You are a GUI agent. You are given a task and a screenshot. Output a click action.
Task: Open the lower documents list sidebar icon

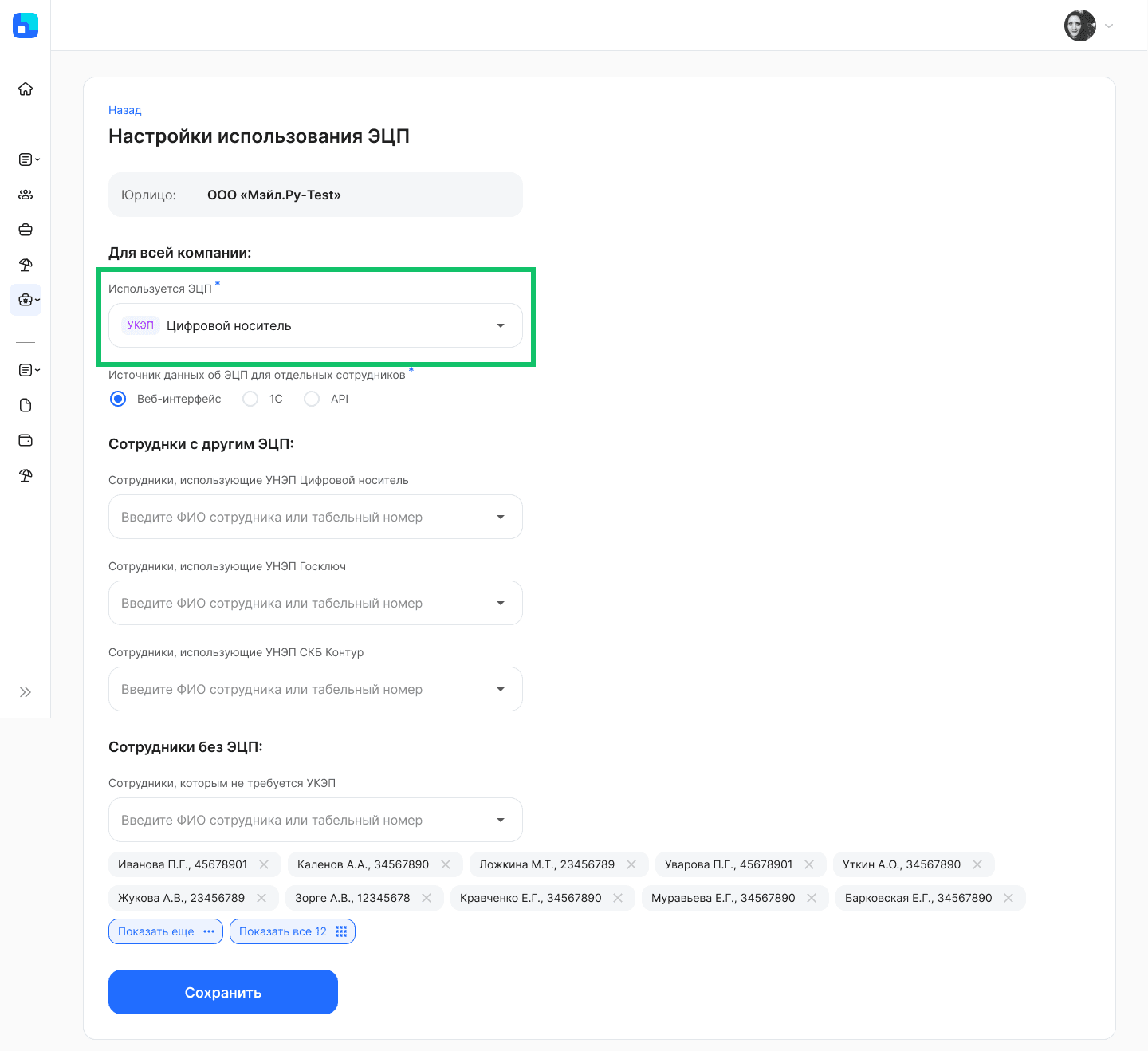(x=29, y=370)
